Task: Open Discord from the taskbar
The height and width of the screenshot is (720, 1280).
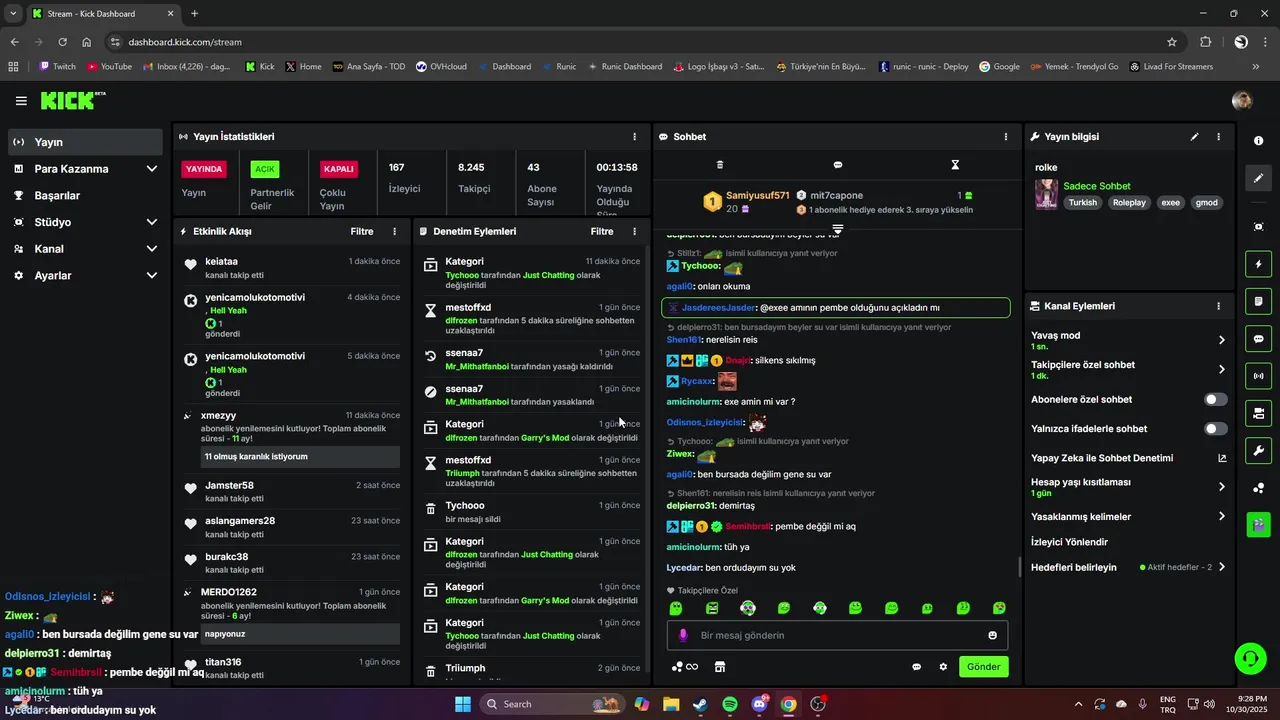Action: [759, 704]
